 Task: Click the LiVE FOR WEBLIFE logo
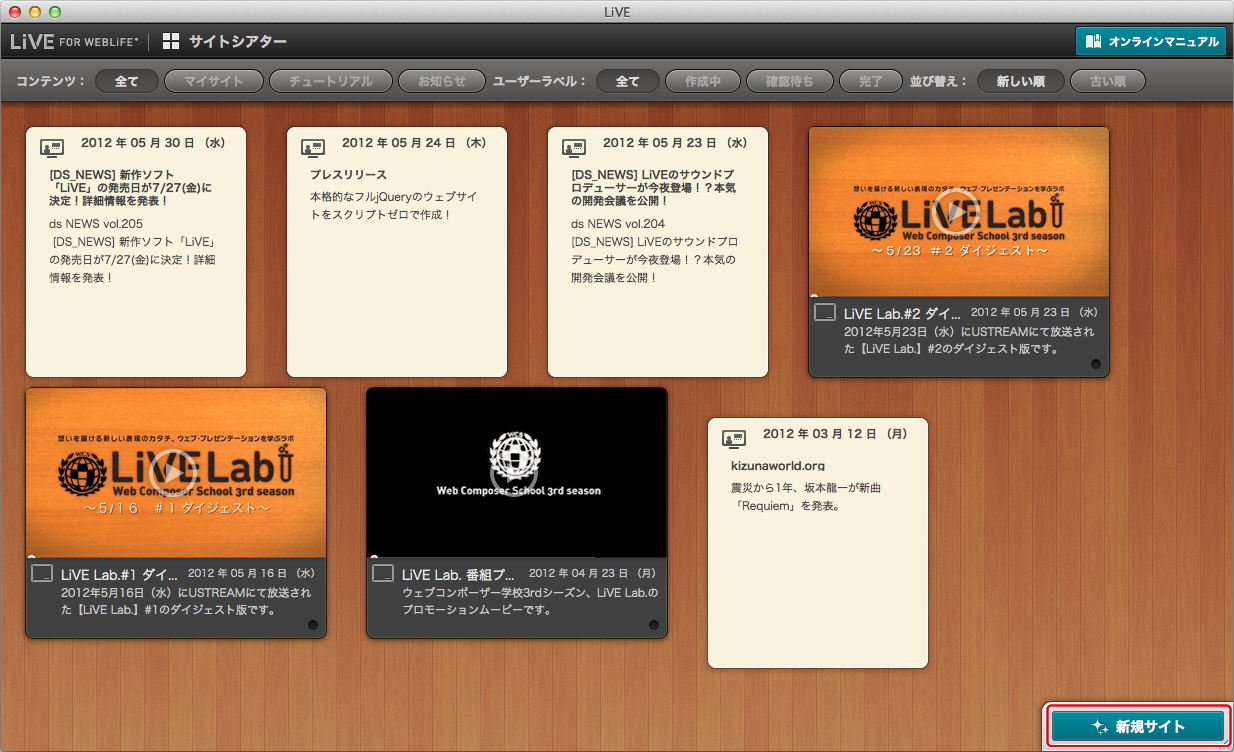click(x=76, y=41)
